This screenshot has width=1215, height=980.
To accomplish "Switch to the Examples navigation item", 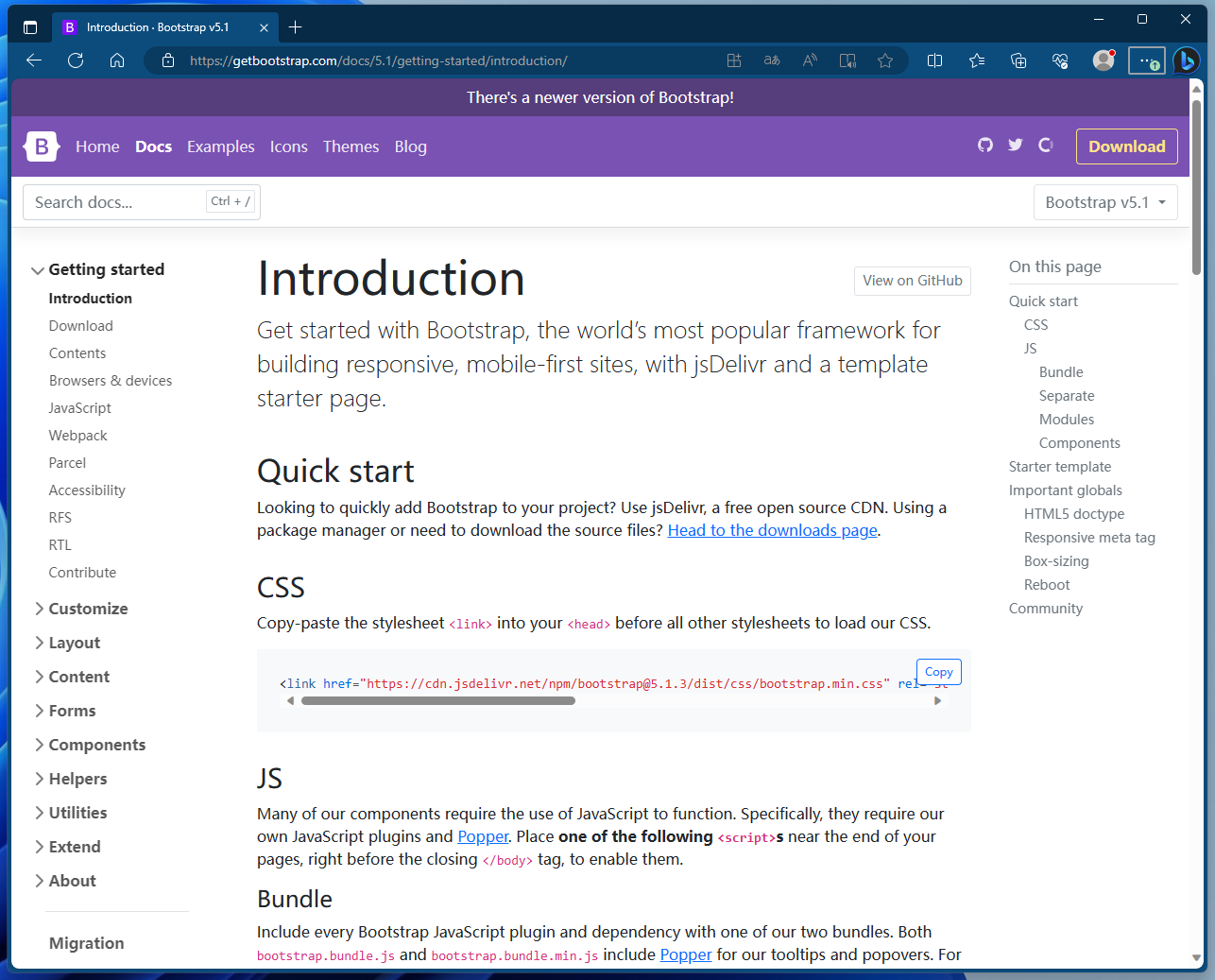I will [220, 146].
